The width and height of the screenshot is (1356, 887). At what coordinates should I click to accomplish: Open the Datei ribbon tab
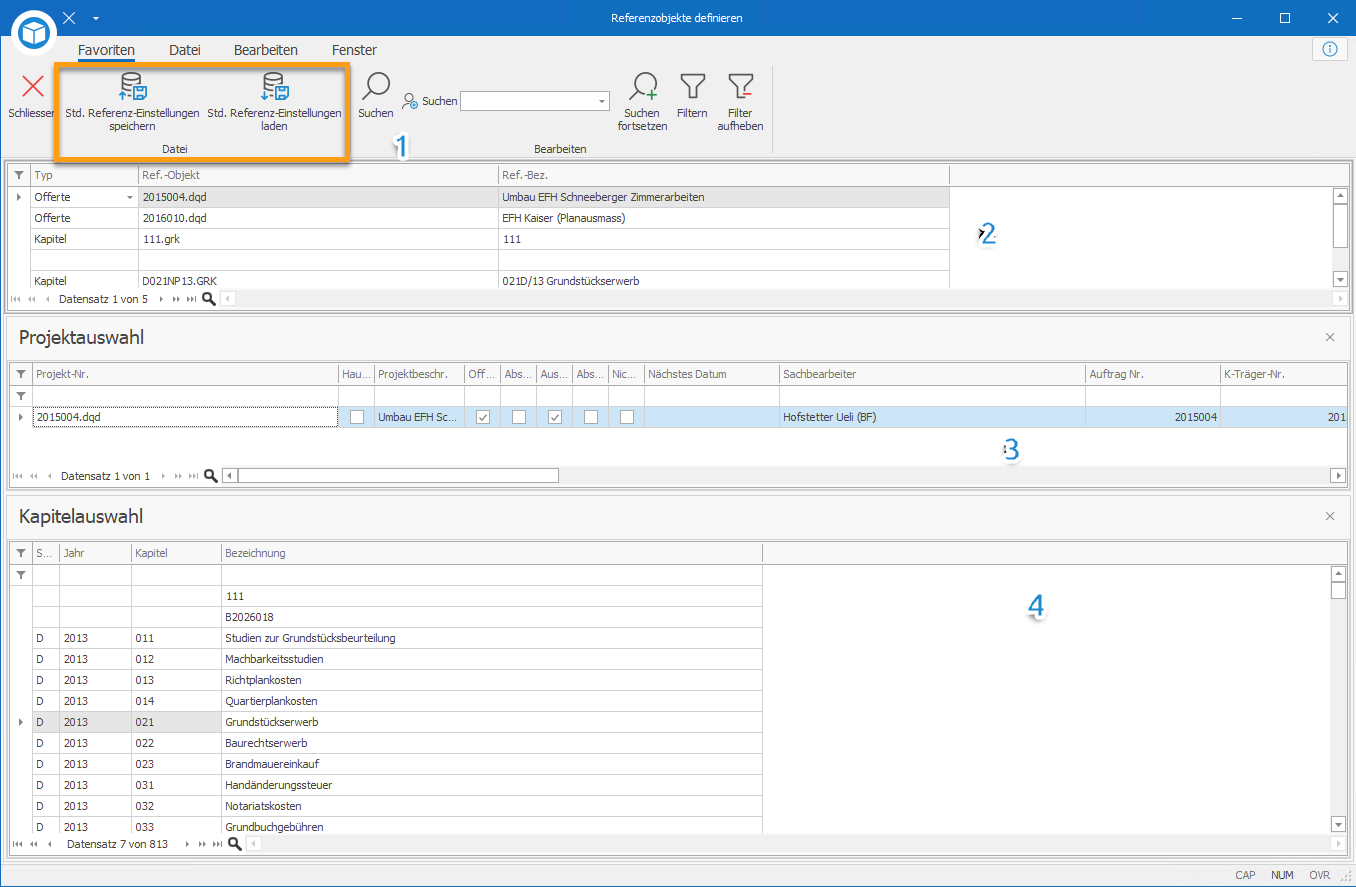tap(185, 50)
